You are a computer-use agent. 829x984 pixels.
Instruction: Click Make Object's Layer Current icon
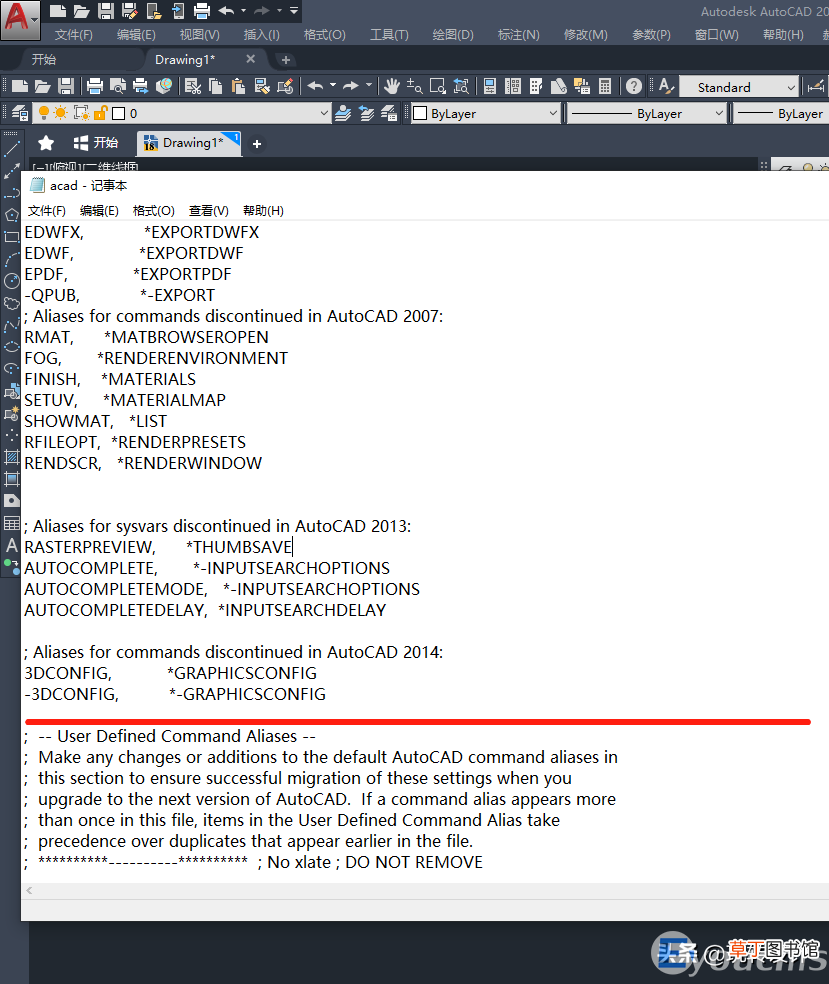(343, 113)
